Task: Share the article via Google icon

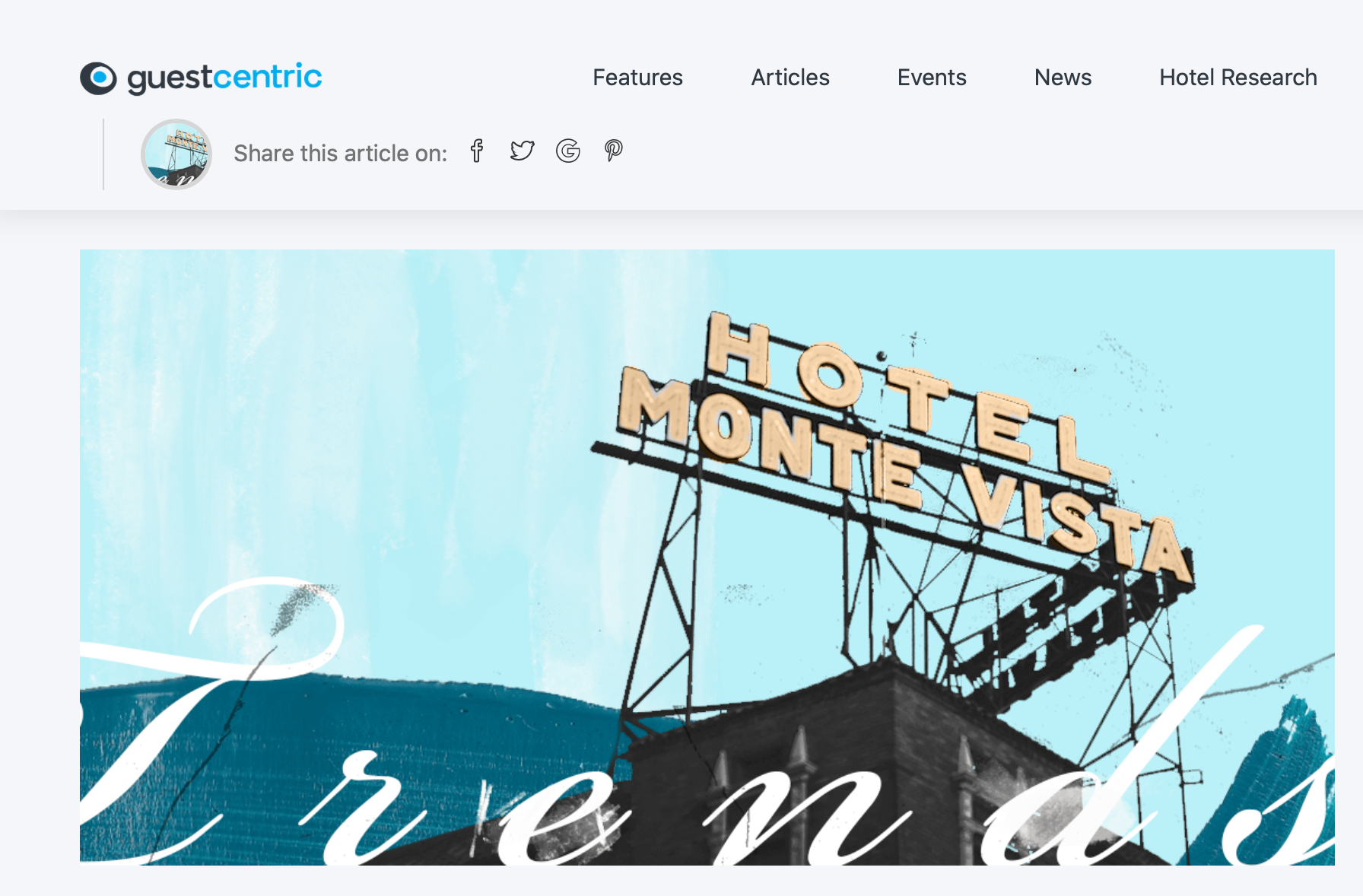Action: click(x=567, y=151)
